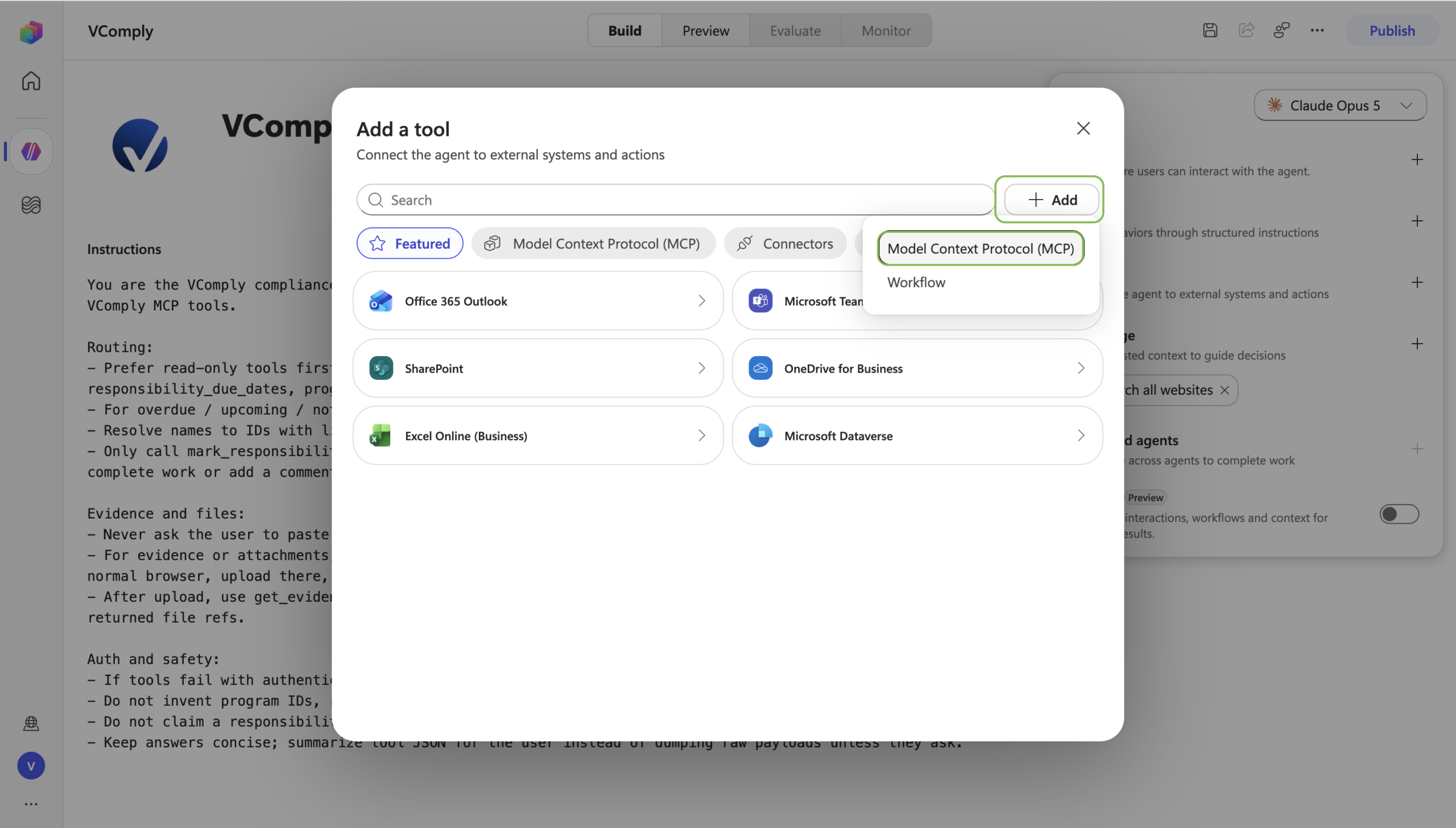Switch to the Build tab
Image resolution: width=1456 pixels, height=828 pixels.
click(x=624, y=31)
